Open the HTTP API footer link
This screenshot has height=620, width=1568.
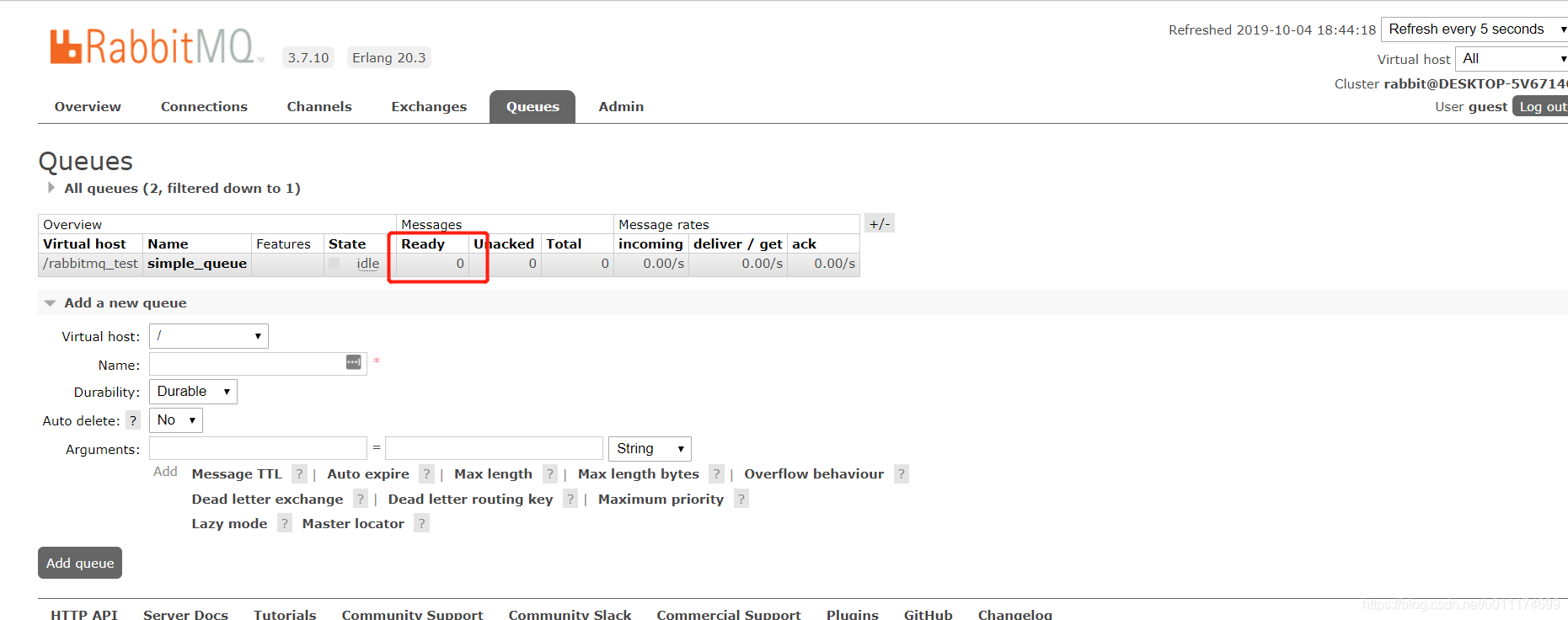[84, 614]
